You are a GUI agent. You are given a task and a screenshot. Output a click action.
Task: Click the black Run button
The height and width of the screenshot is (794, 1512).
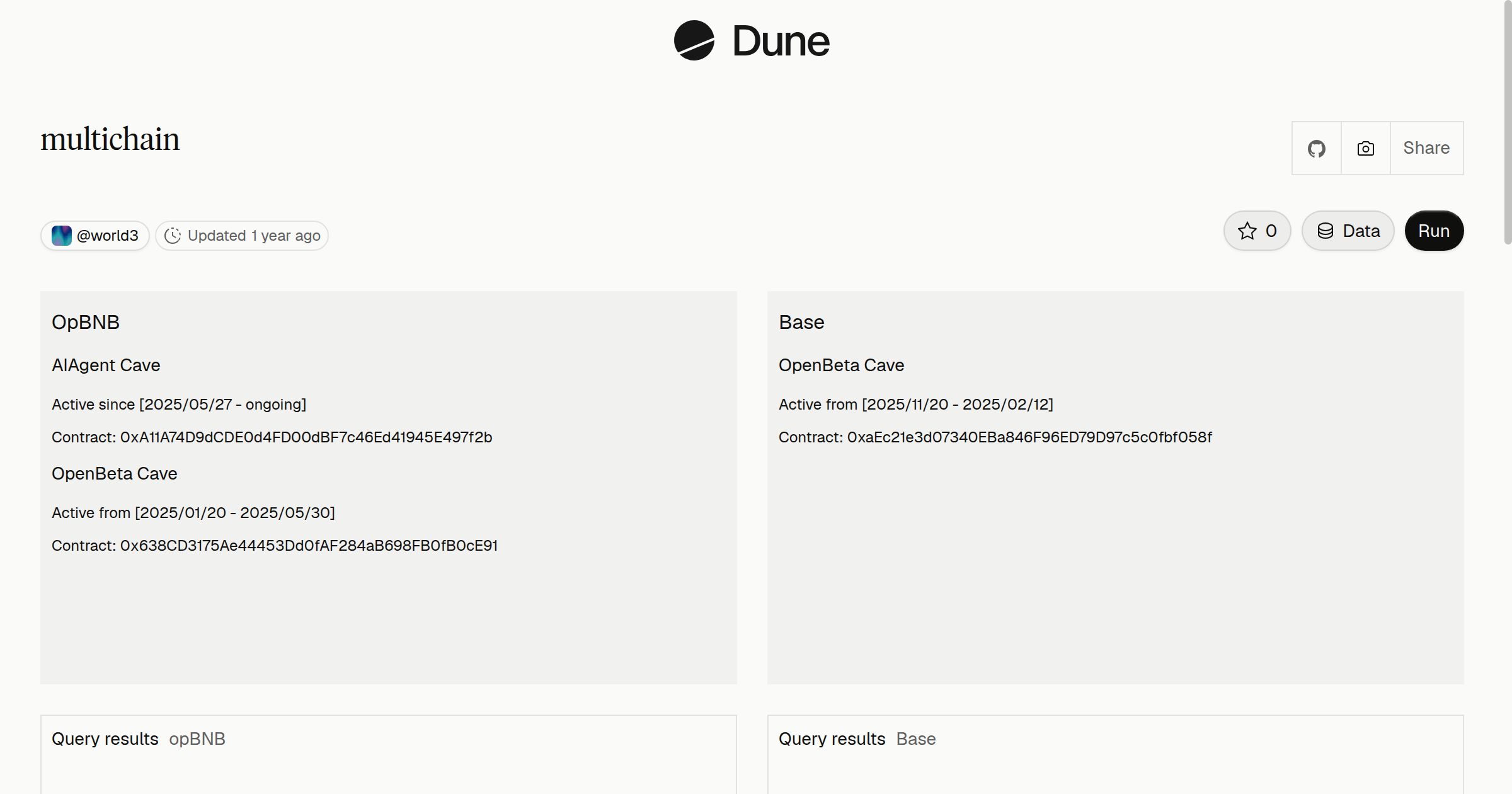[1434, 231]
